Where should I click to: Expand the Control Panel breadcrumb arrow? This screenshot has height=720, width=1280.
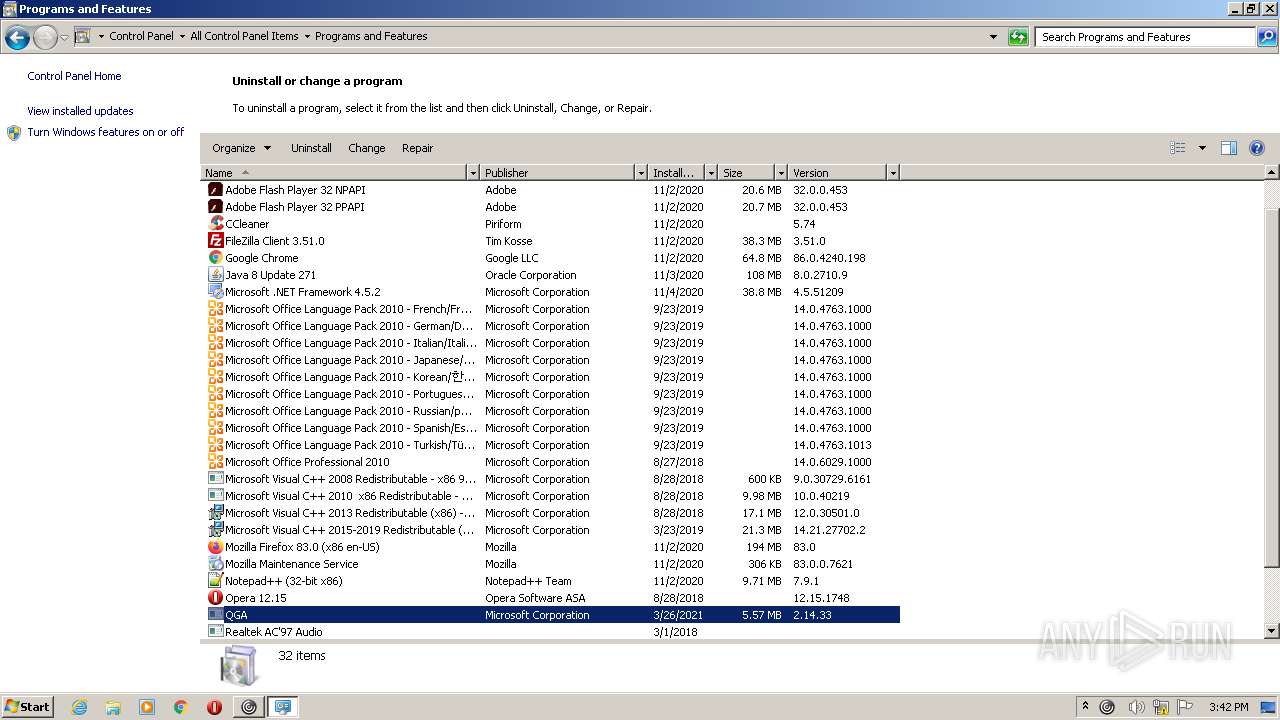tap(182, 36)
